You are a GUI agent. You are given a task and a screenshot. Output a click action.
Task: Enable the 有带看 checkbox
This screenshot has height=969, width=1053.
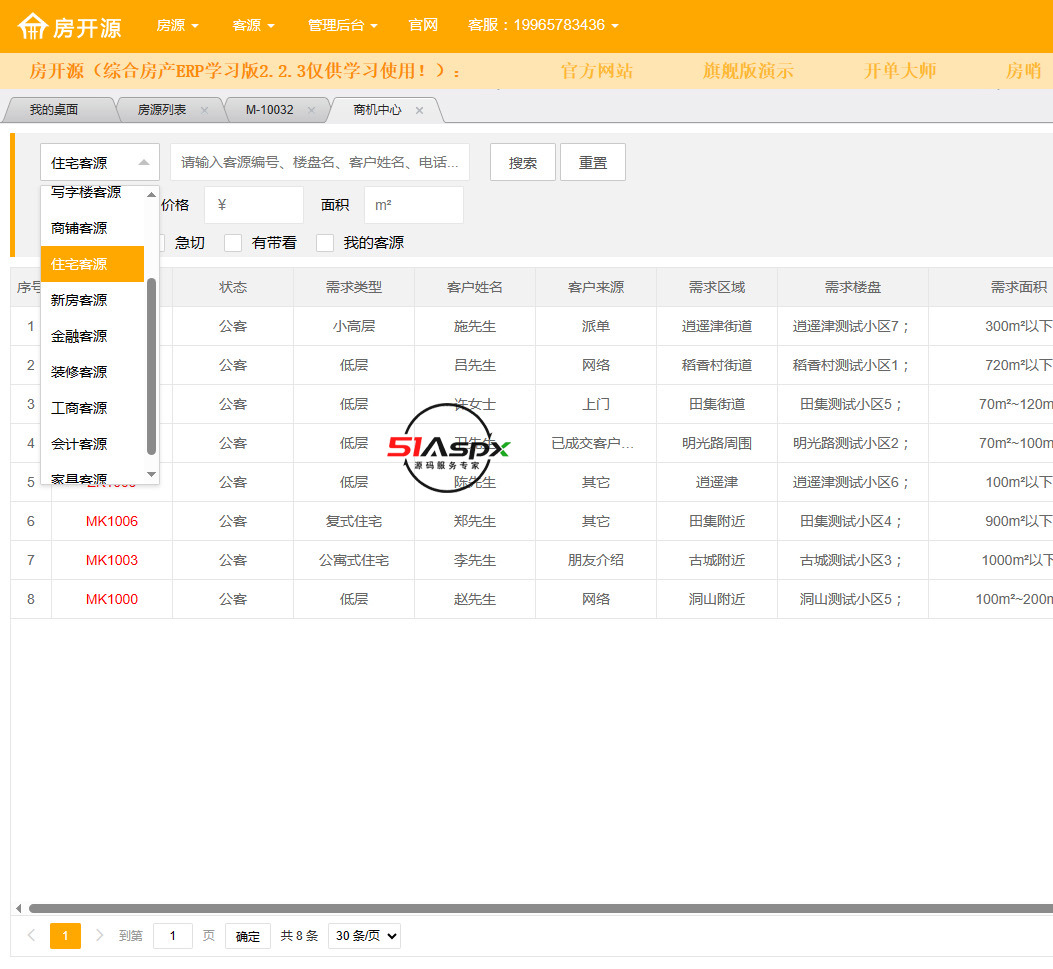coord(233,243)
